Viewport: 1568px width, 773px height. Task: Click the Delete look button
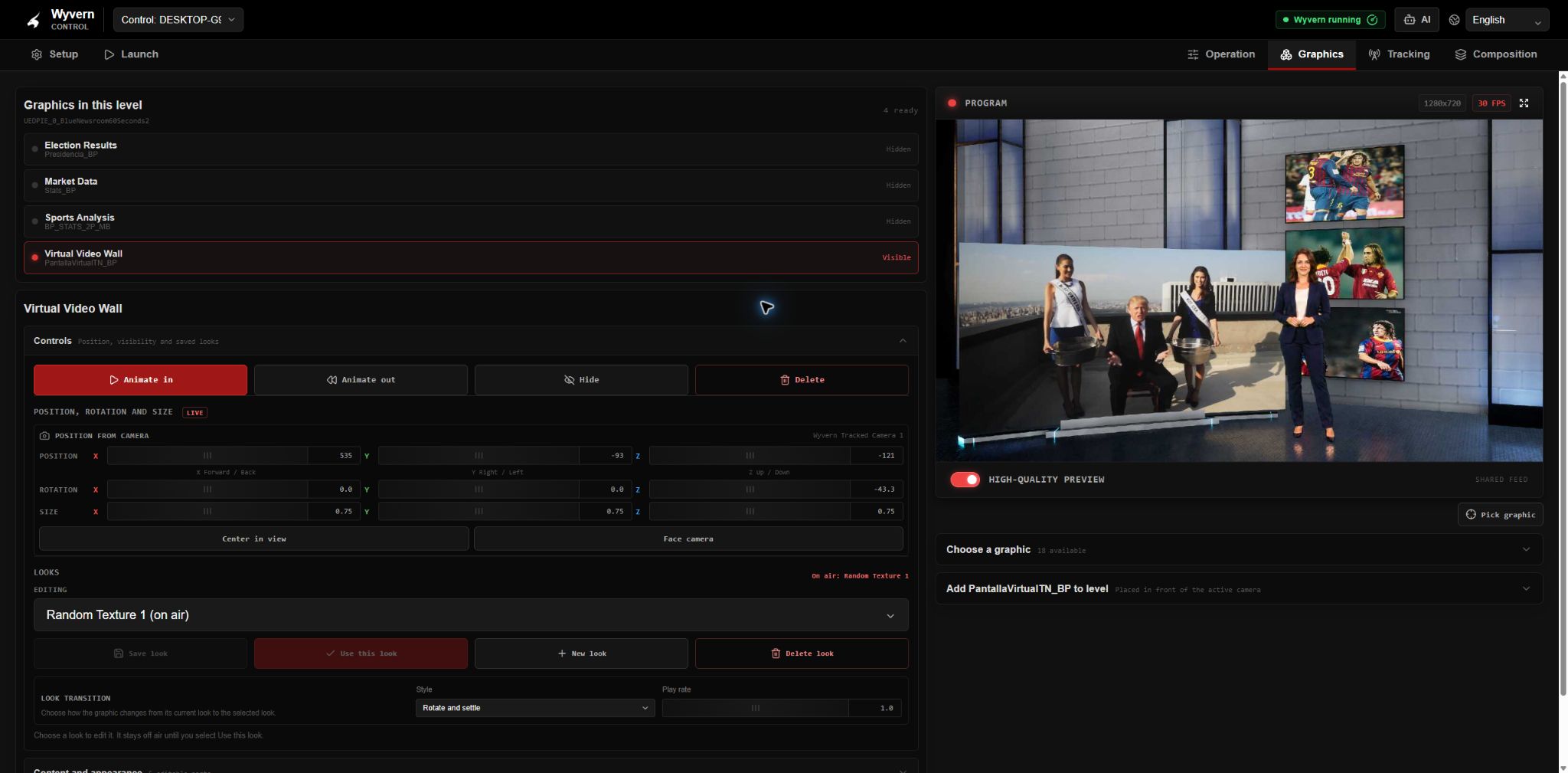[802, 653]
